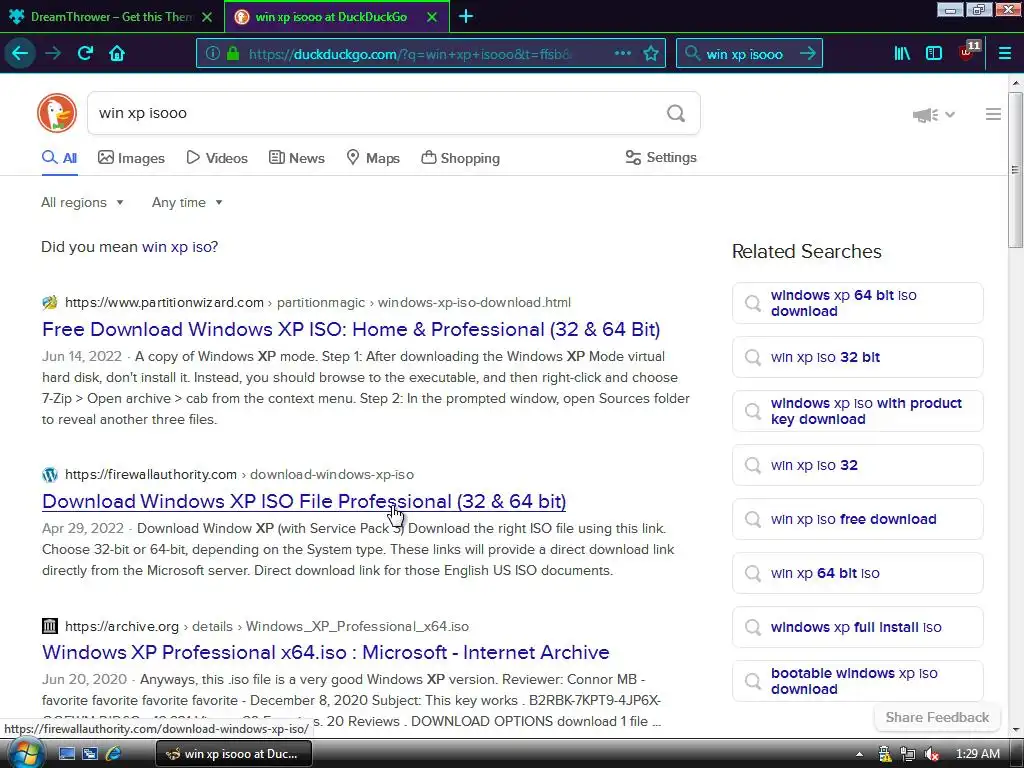Submit the toolbar search with the arrow
Viewport: 1024px width, 768px height.
[807, 53]
